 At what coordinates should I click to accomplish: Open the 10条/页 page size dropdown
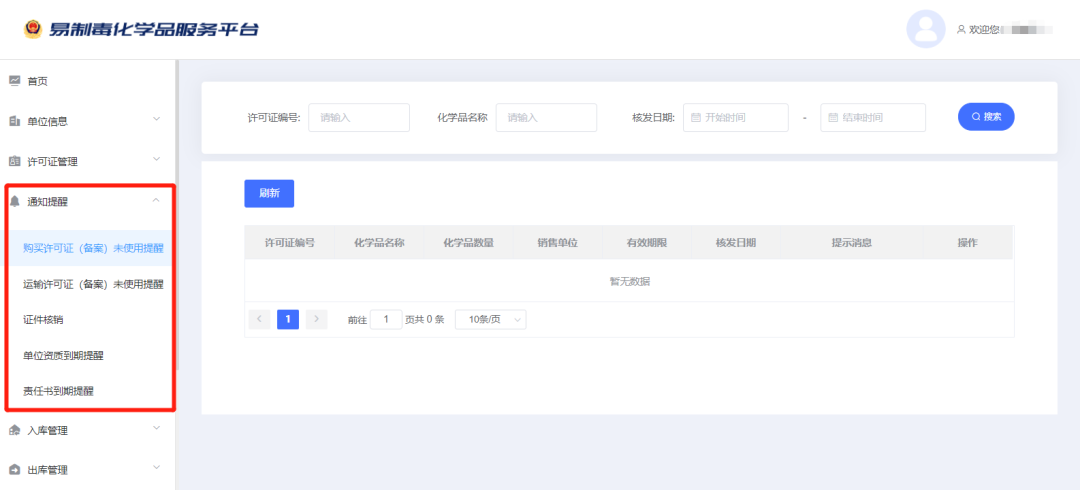pyautogui.click(x=490, y=319)
